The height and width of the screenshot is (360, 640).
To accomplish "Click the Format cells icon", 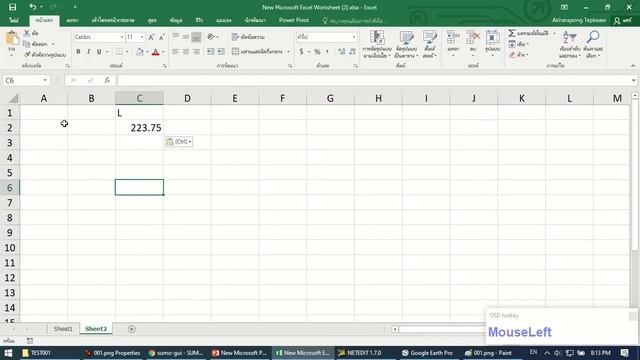I will point(493,38).
